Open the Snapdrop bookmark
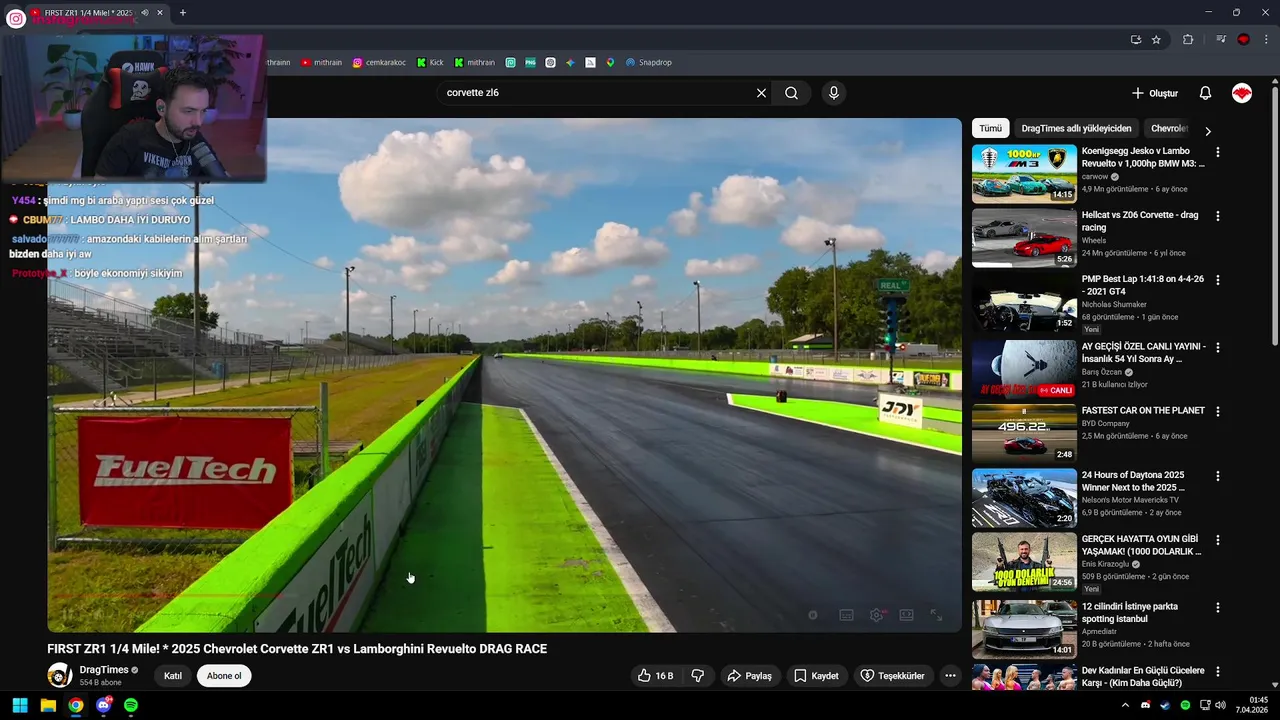The height and width of the screenshot is (720, 1280). [x=649, y=62]
